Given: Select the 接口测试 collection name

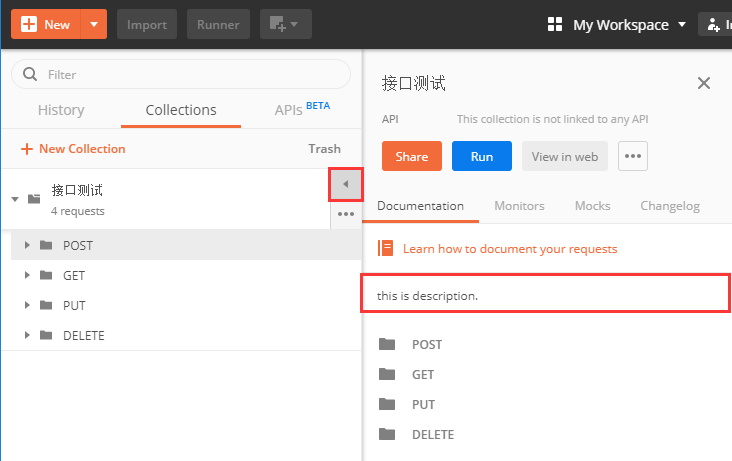Looking at the screenshot, I should (x=77, y=190).
